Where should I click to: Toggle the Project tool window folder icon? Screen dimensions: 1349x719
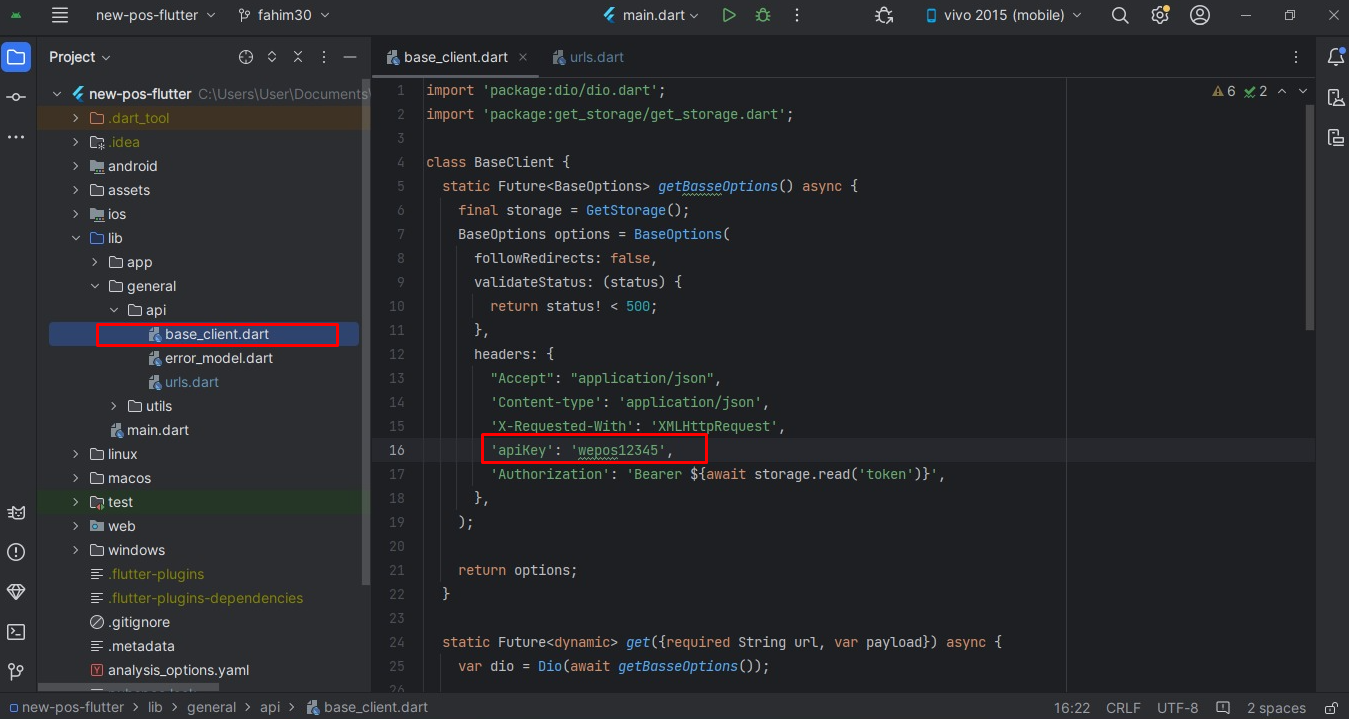click(x=16, y=57)
